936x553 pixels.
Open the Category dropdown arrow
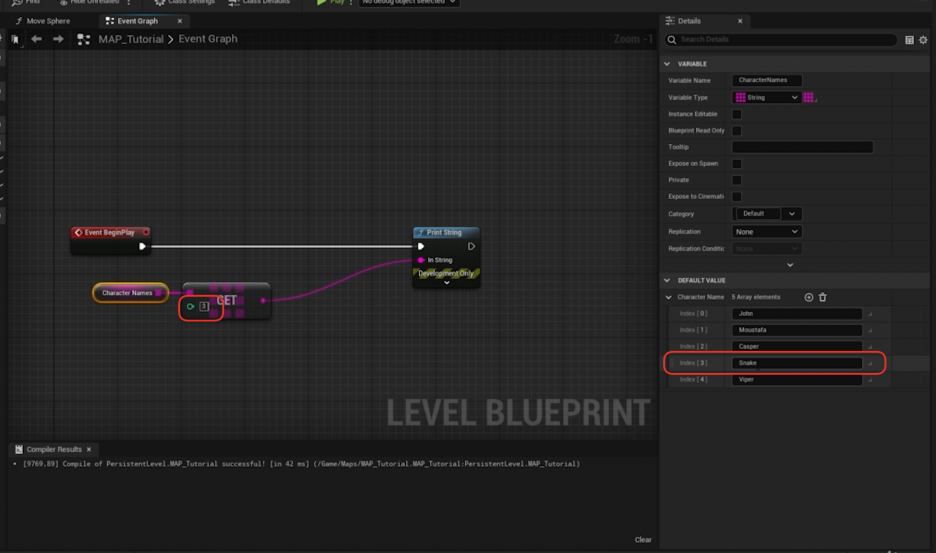[x=792, y=214]
